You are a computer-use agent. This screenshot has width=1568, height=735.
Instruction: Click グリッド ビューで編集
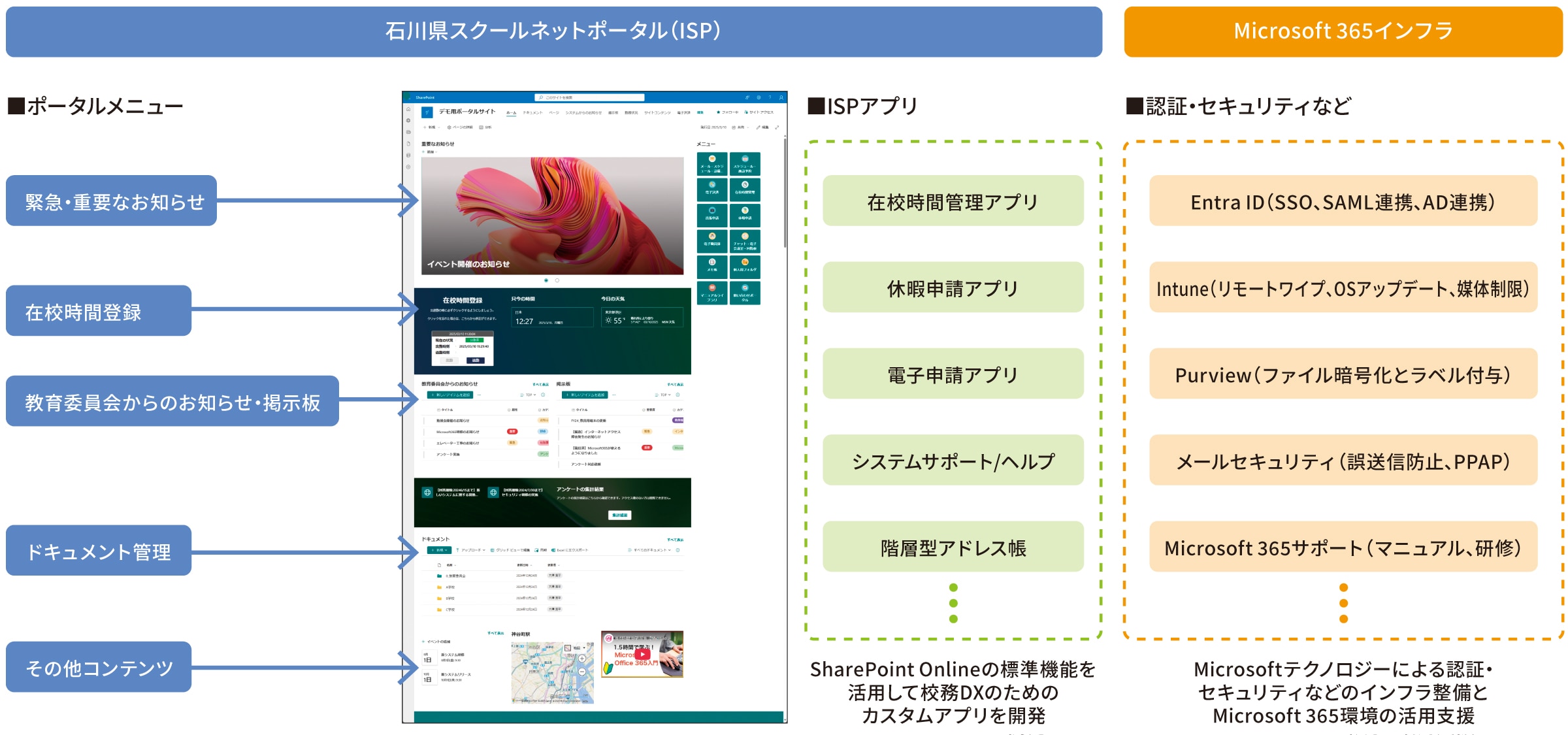click(510, 550)
